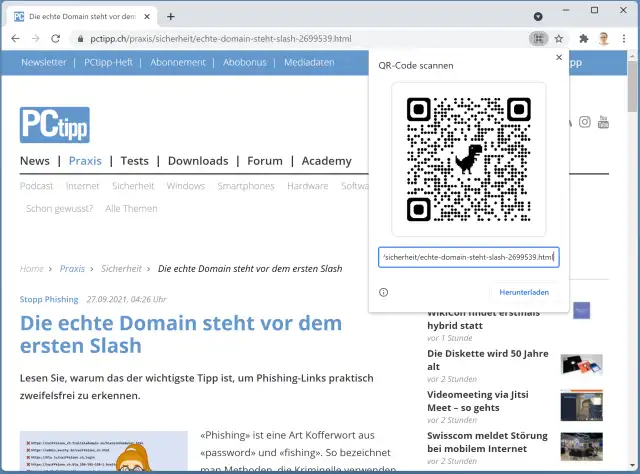Open the Extensions puzzle icon
Viewport: 640px width, 474px height.
pyautogui.click(x=584, y=38)
